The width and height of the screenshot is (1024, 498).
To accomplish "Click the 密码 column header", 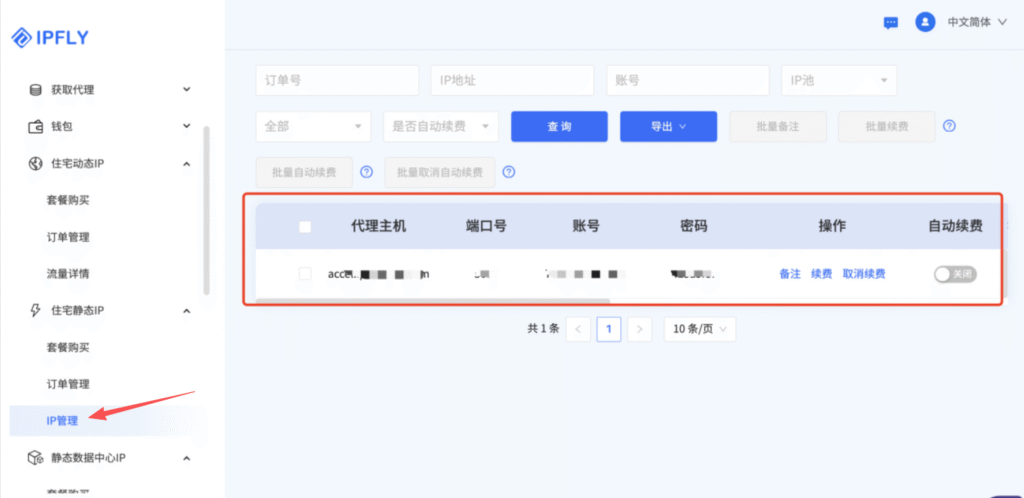I will point(694,226).
